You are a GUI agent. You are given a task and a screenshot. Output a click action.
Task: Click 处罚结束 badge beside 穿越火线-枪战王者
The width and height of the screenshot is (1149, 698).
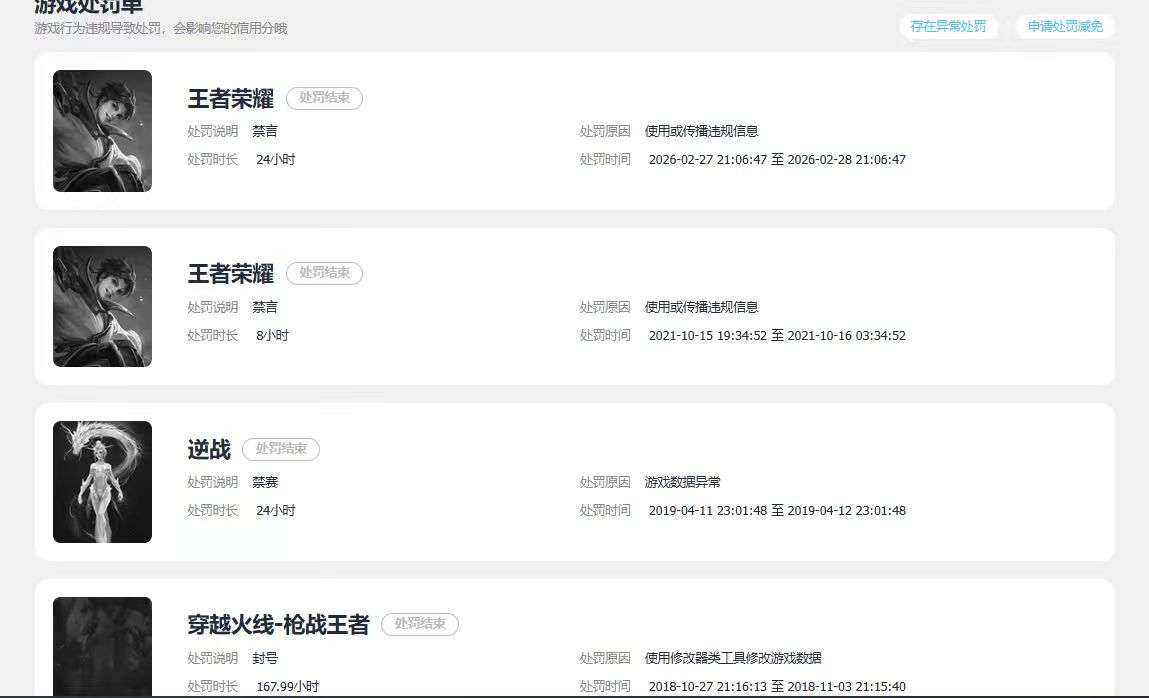(x=420, y=624)
